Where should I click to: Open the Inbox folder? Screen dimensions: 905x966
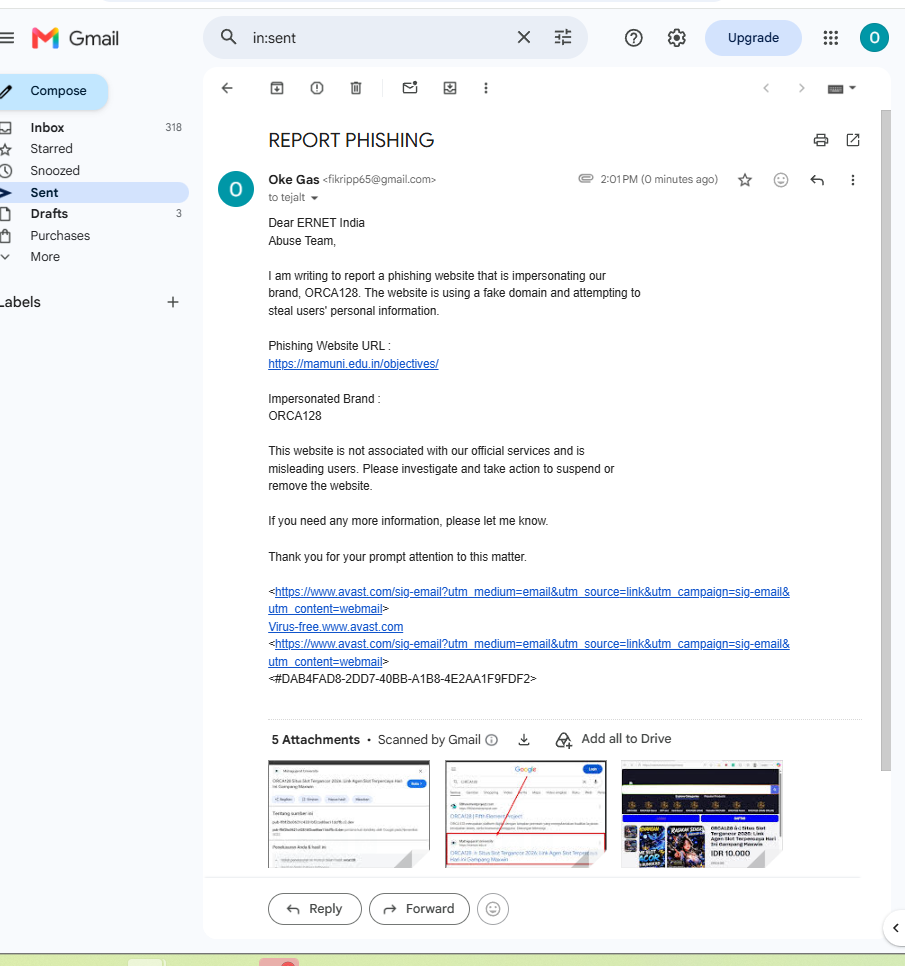coord(47,128)
